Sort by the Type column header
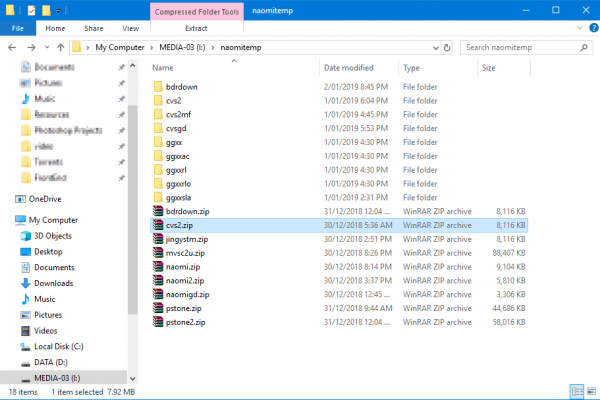The height and width of the screenshot is (400, 600). pos(438,68)
